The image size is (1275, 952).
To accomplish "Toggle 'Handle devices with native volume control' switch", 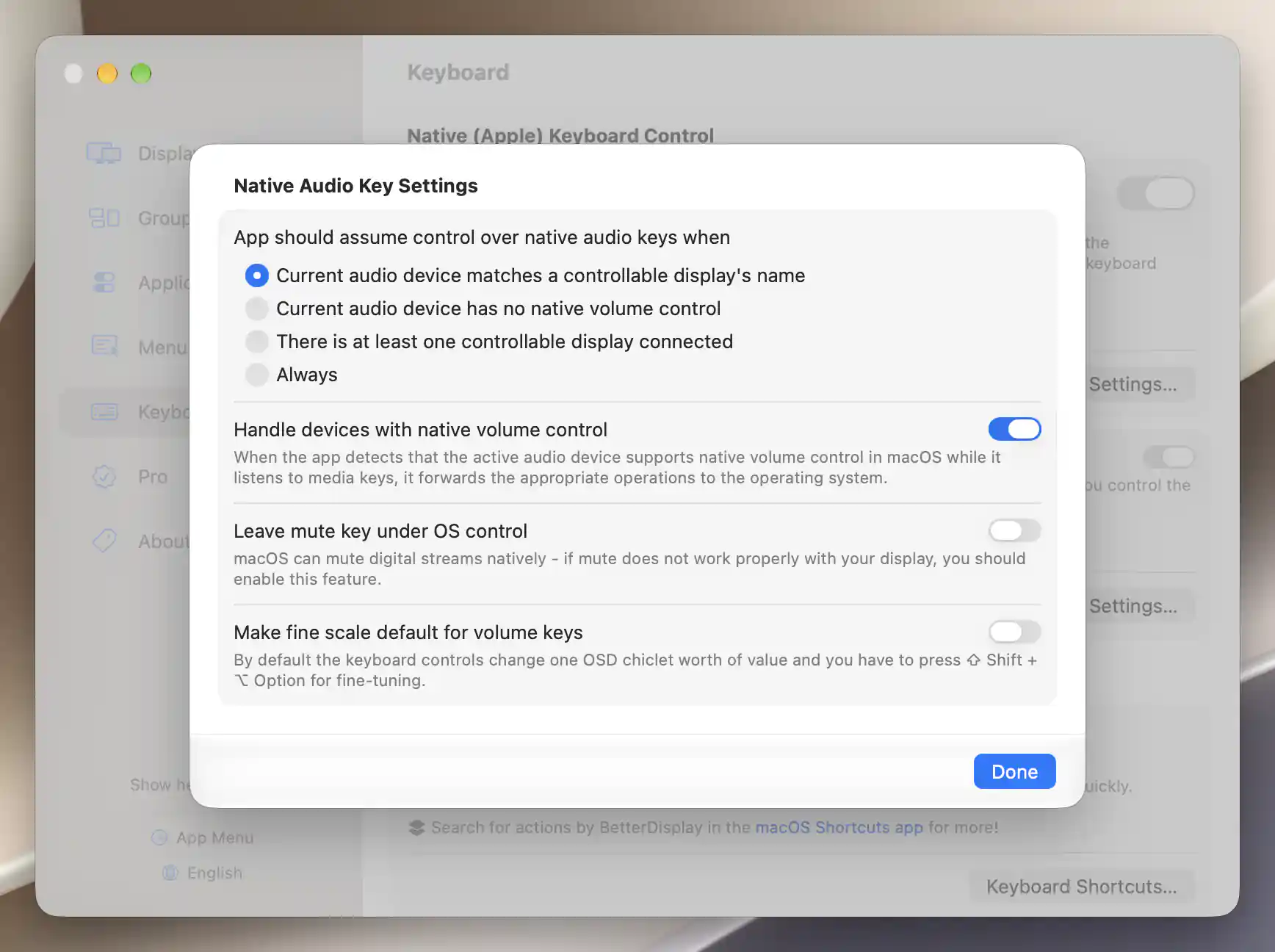I will point(1014,429).
